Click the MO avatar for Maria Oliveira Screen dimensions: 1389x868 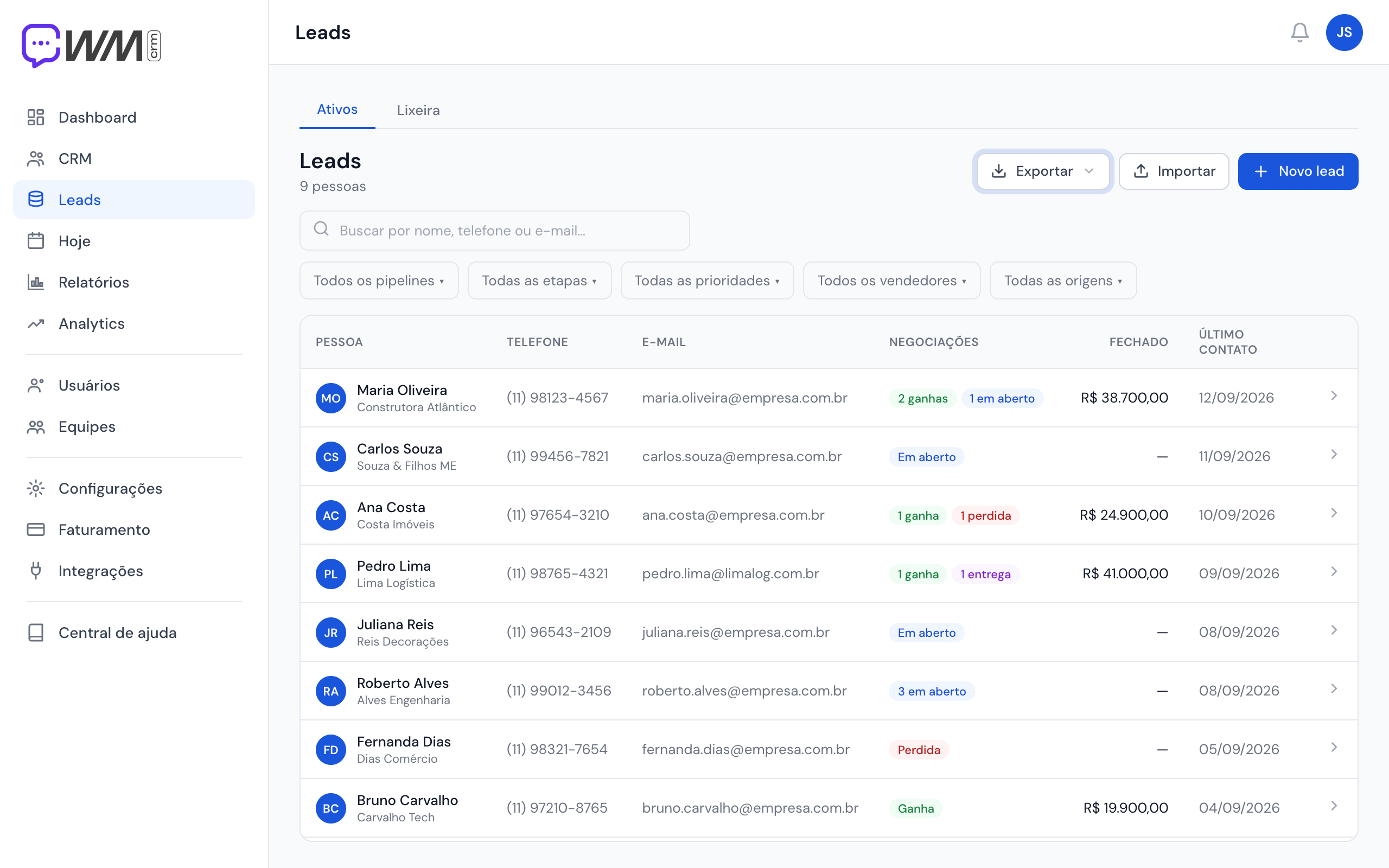pos(330,398)
